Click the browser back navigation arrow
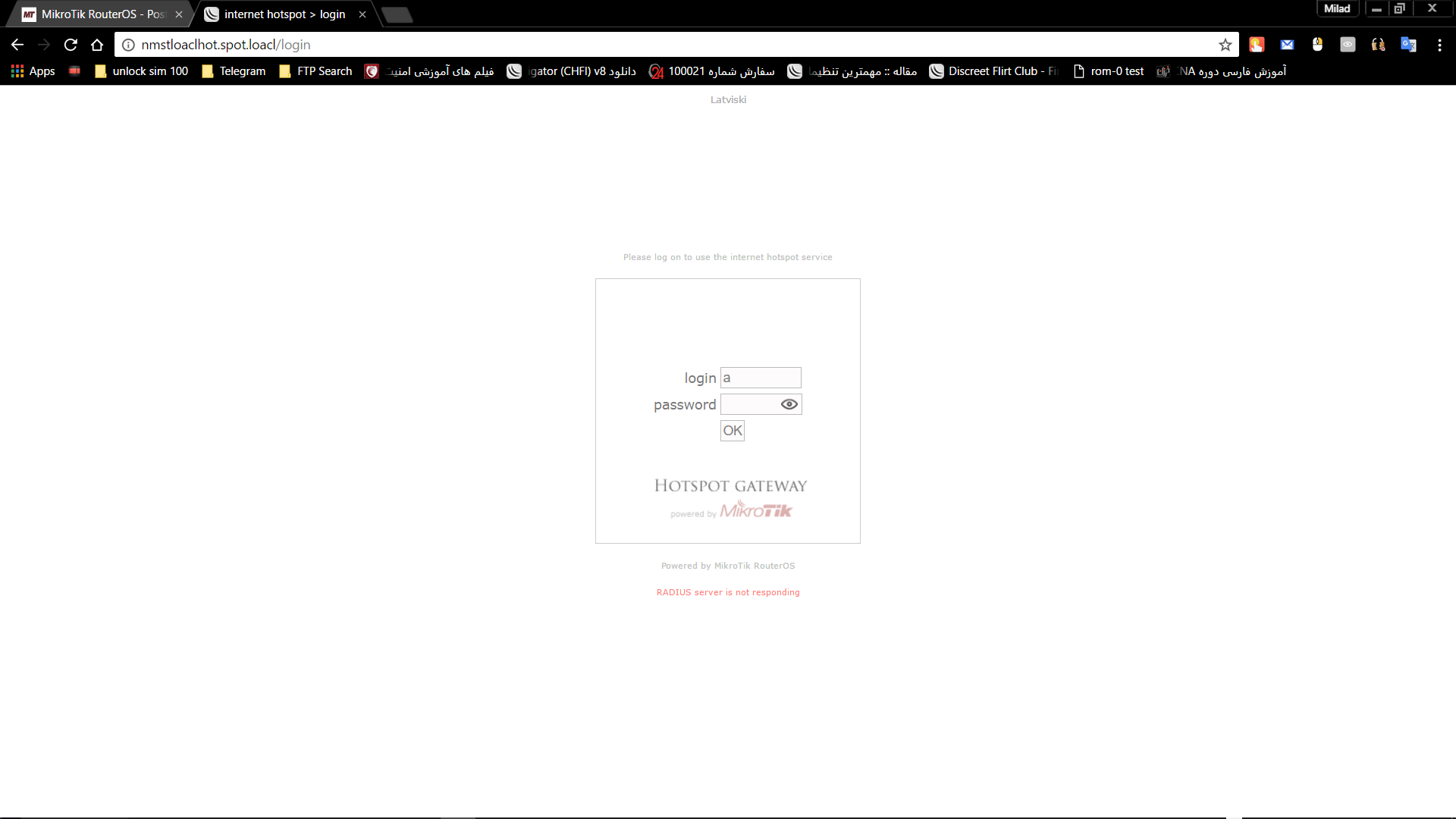 pyautogui.click(x=17, y=45)
